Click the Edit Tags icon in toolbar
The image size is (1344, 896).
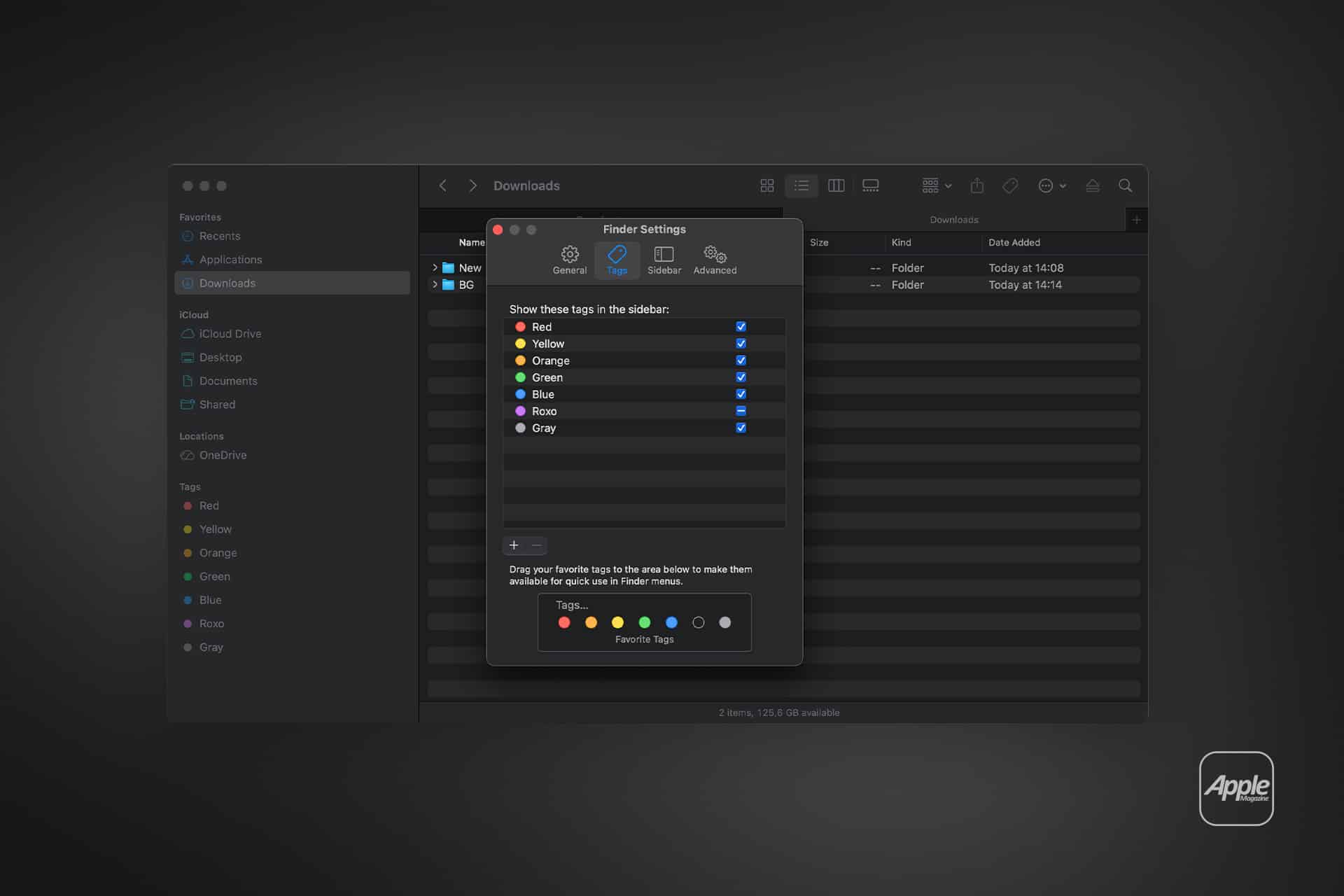[1010, 185]
